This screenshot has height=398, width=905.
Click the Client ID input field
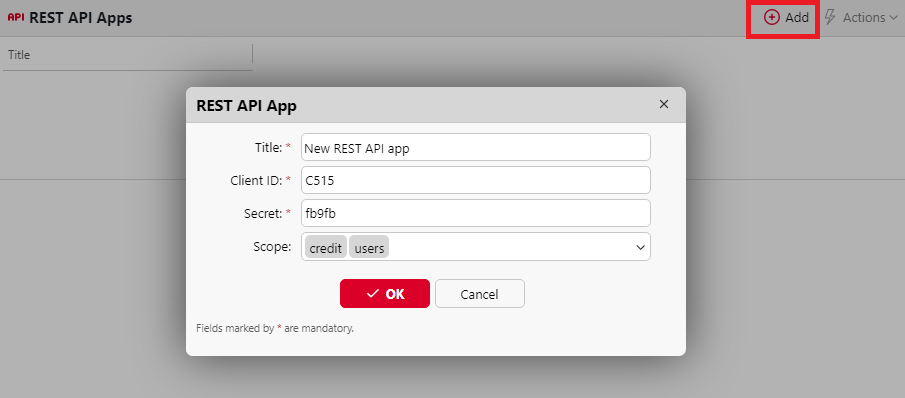pyautogui.click(x=476, y=180)
